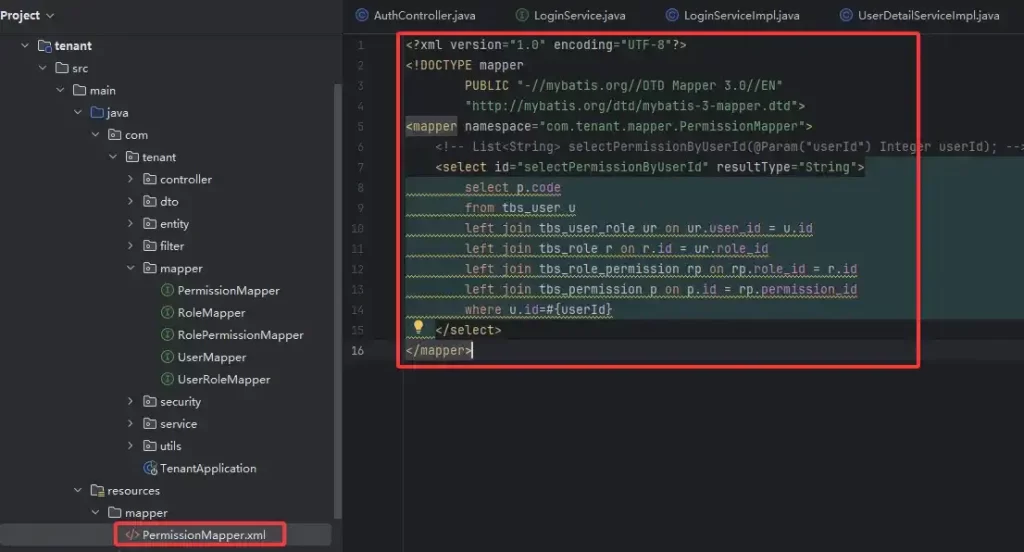
Task: Click the project panel vertical scrollbar
Action: coord(337,300)
